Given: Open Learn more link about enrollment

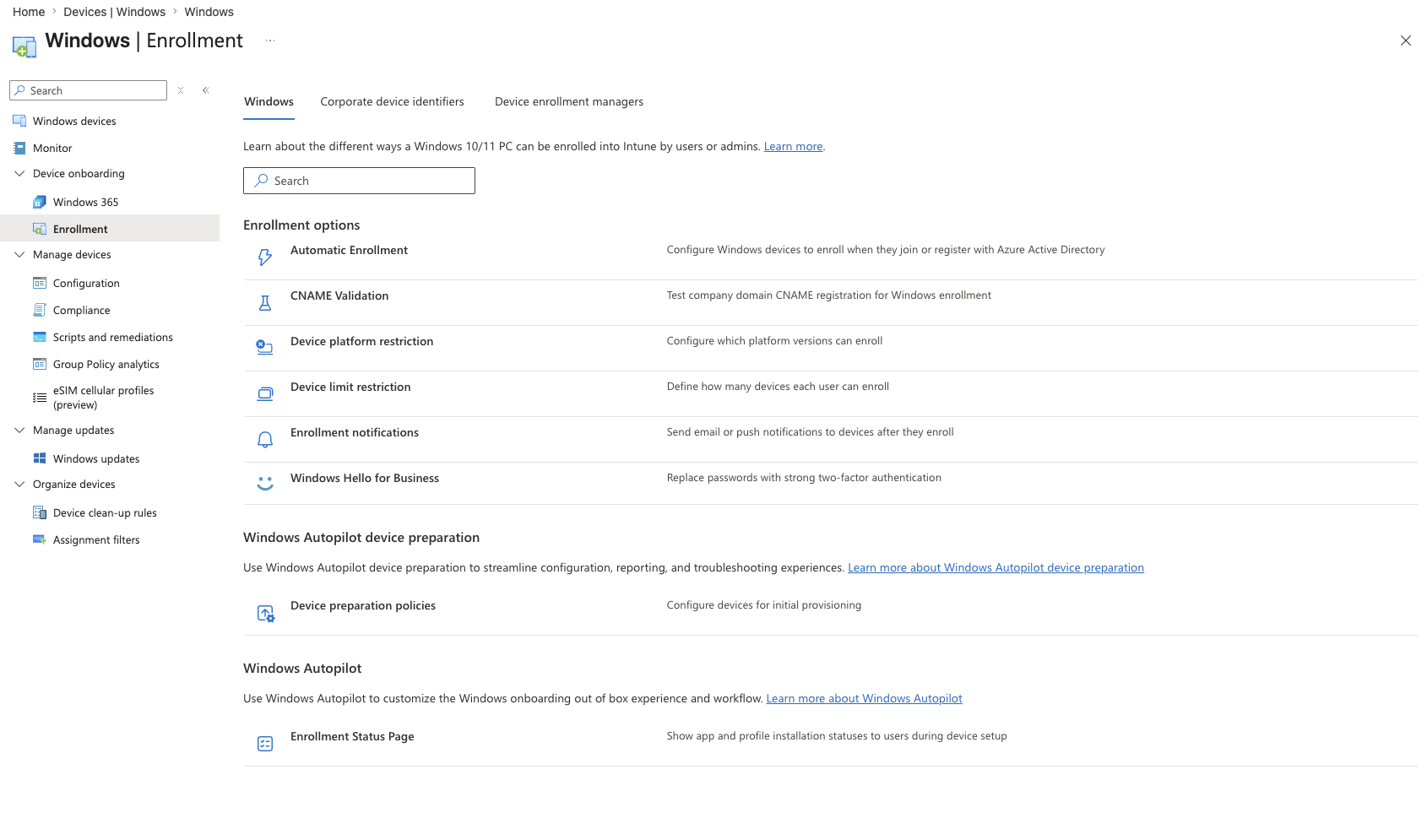Looking at the screenshot, I should click(x=793, y=146).
